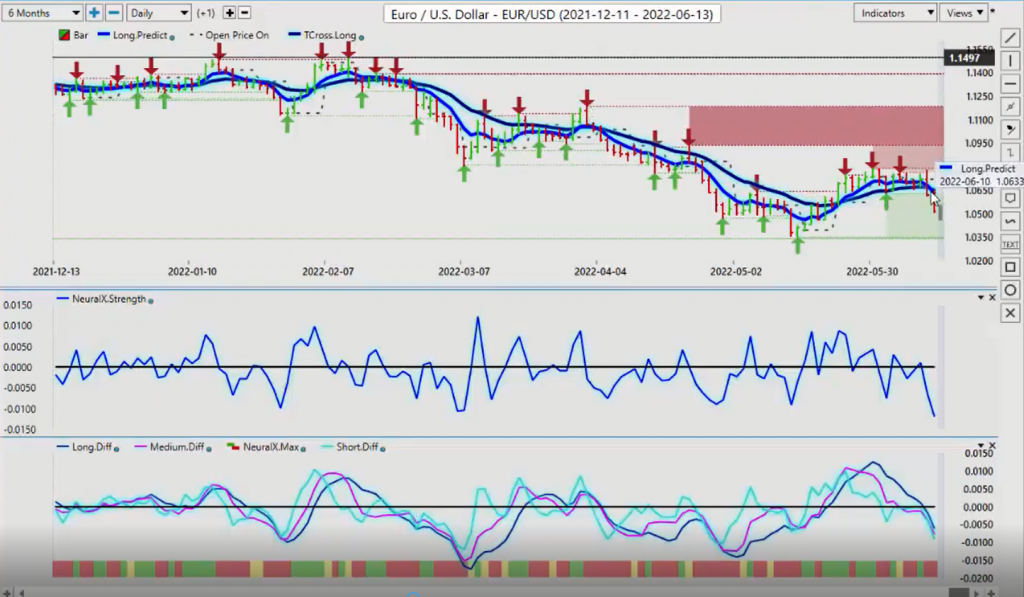Choose the retracement step tool
Viewport: 1024px width, 597px height.
(x=1010, y=152)
